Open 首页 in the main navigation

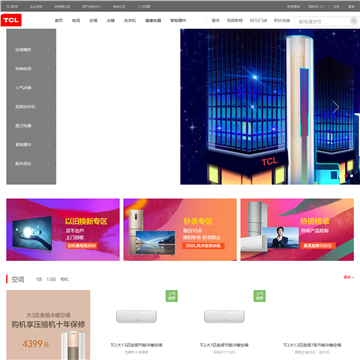(59, 20)
